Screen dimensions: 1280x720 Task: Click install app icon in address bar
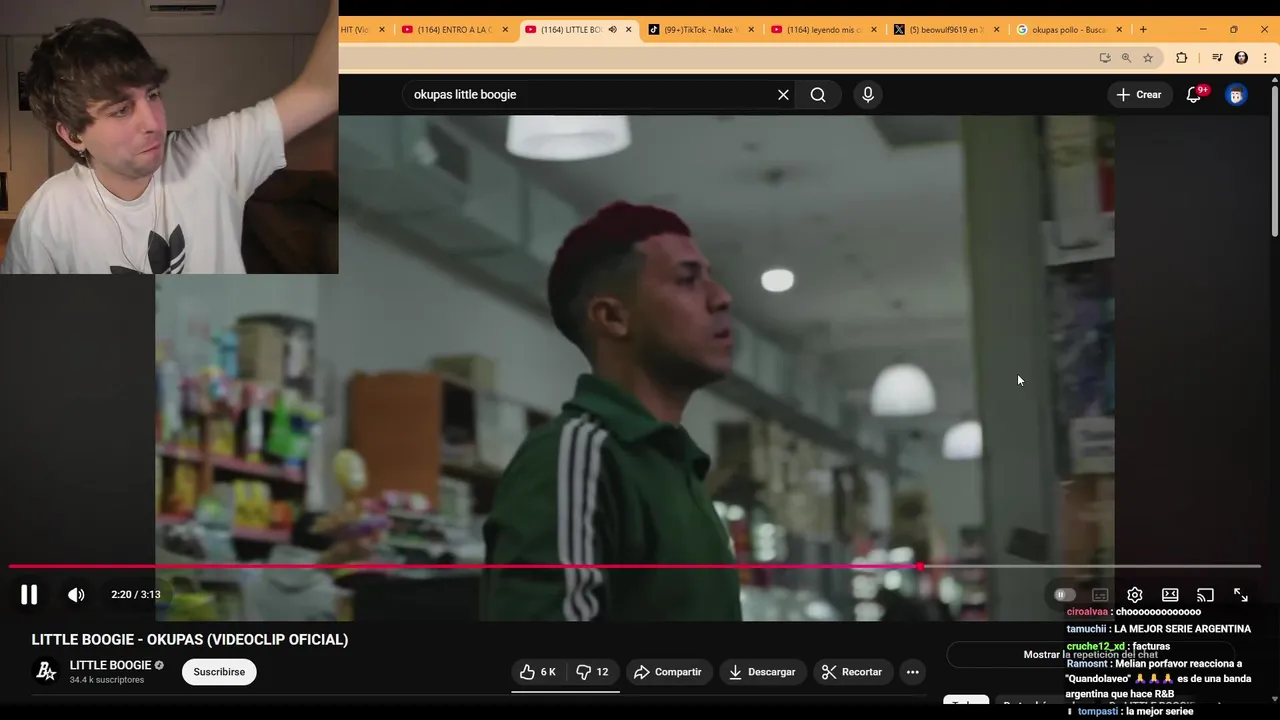point(1105,58)
